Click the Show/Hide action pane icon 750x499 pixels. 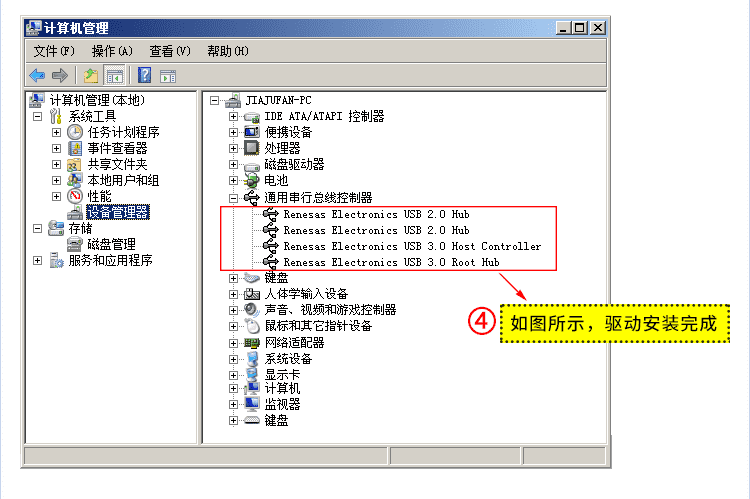(168, 76)
